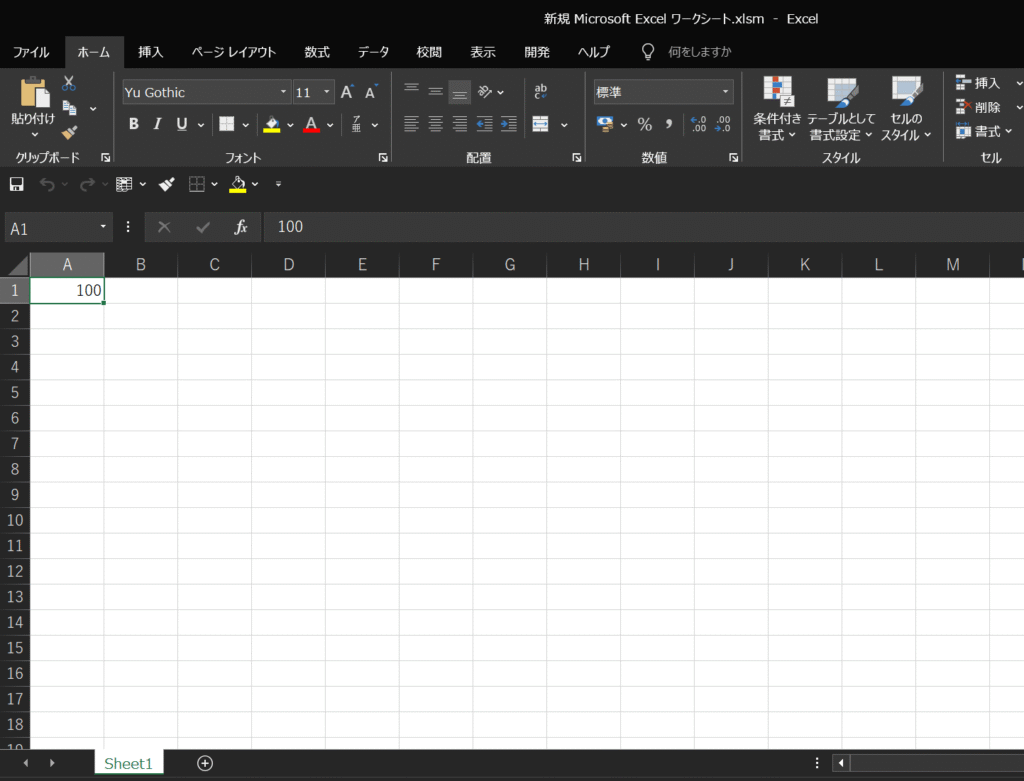Apply percent style
This screenshot has width=1024, height=781.
[645, 124]
